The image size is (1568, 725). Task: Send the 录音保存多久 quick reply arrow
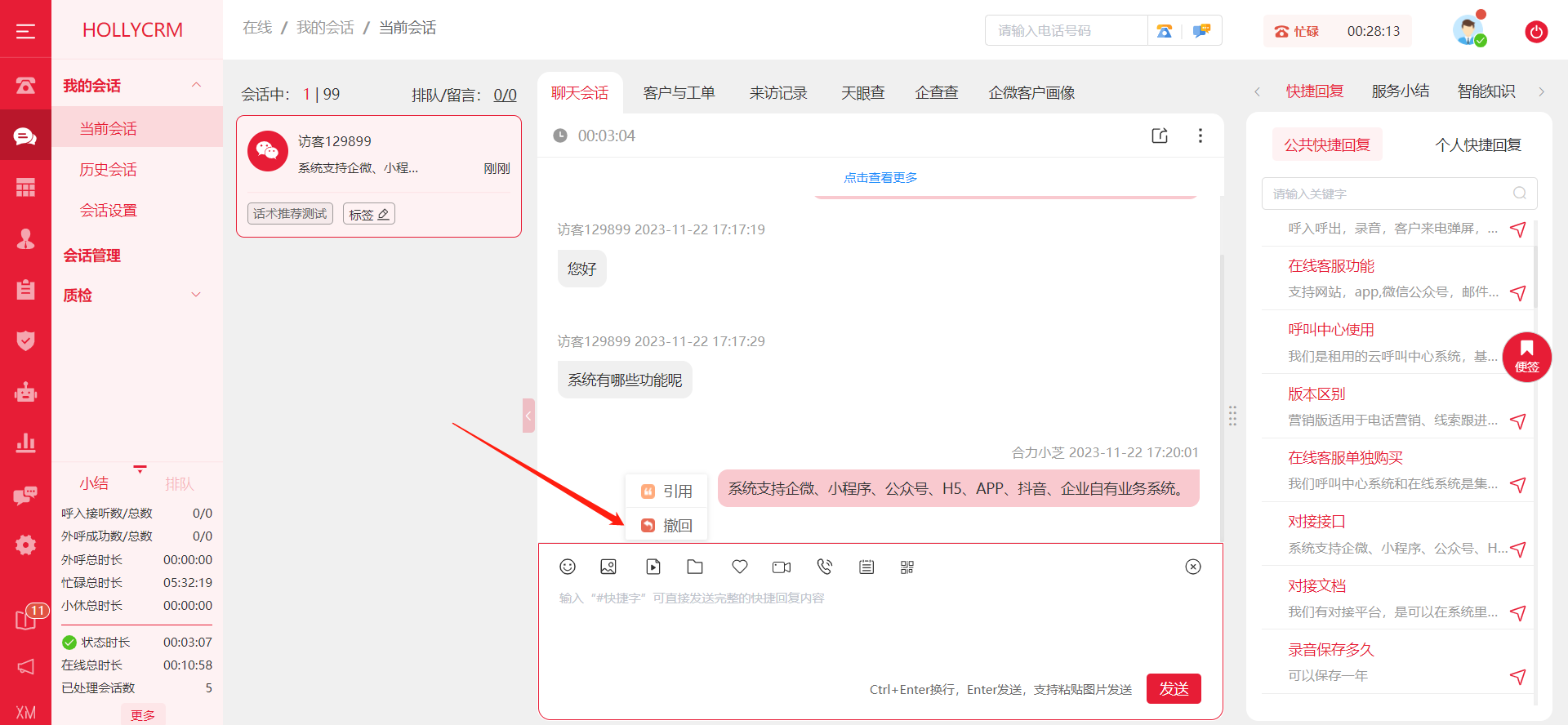point(1518,677)
